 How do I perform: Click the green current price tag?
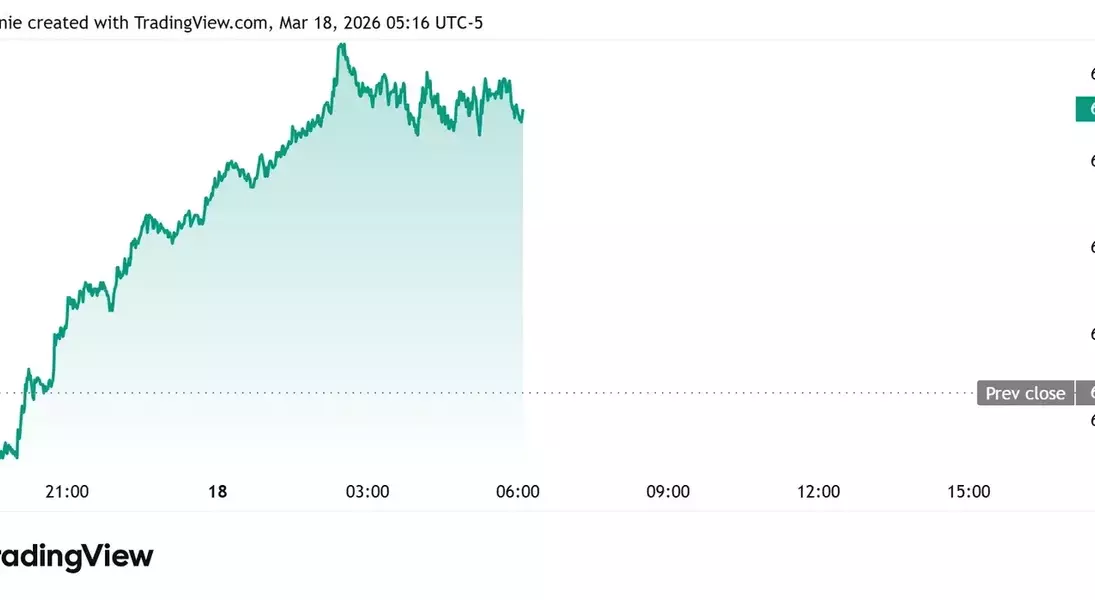(x=1086, y=110)
